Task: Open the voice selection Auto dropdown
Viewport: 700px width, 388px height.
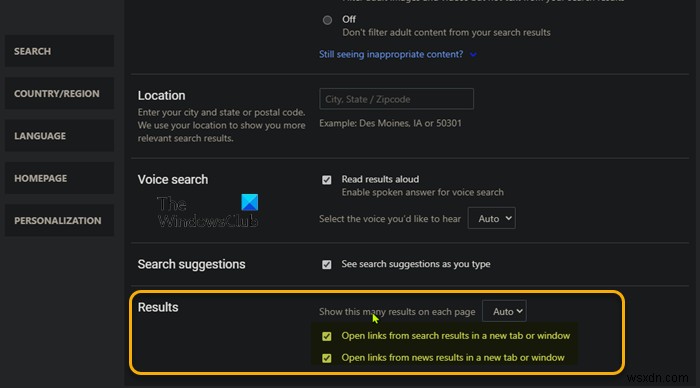Action: click(x=492, y=218)
